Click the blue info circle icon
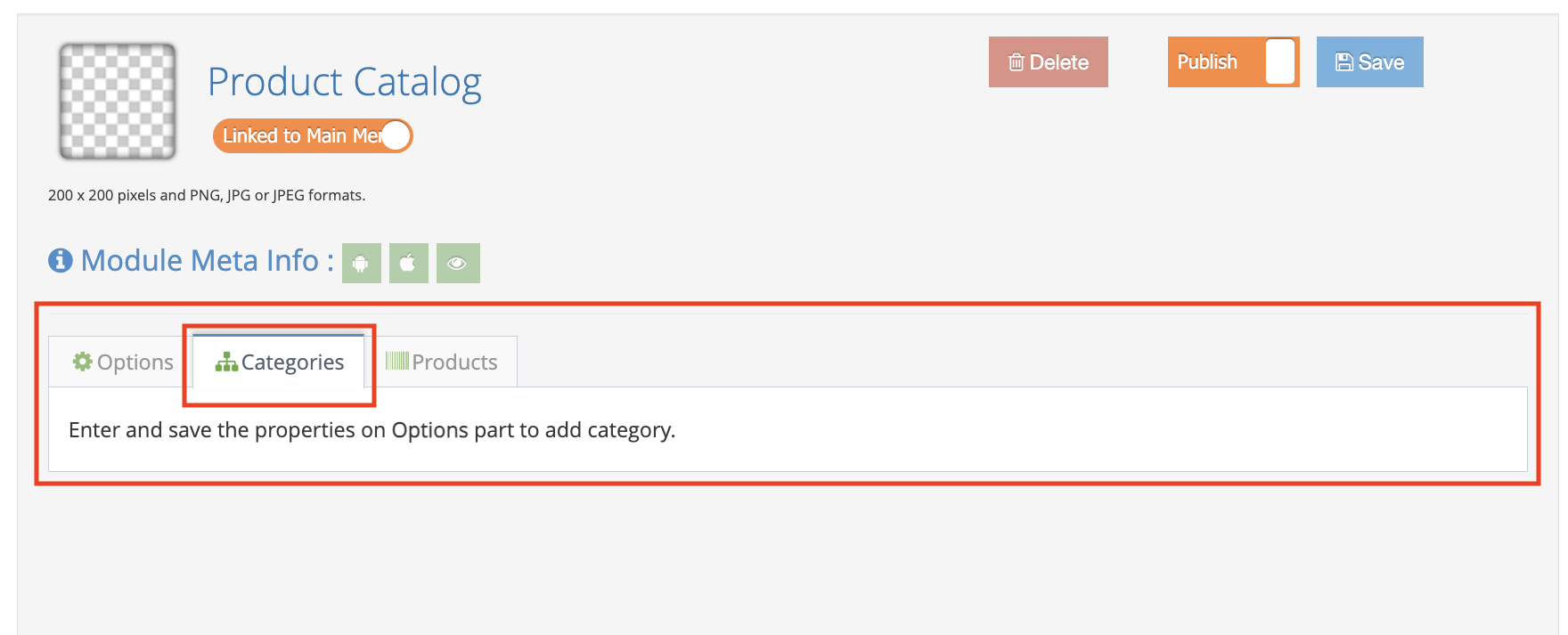 click(60, 260)
